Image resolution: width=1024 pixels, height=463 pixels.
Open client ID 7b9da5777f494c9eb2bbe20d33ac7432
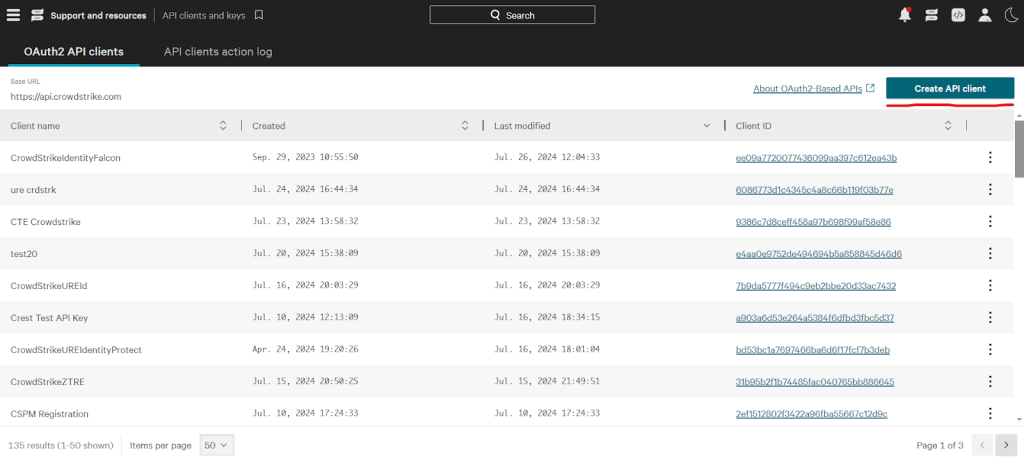pos(816,285)
